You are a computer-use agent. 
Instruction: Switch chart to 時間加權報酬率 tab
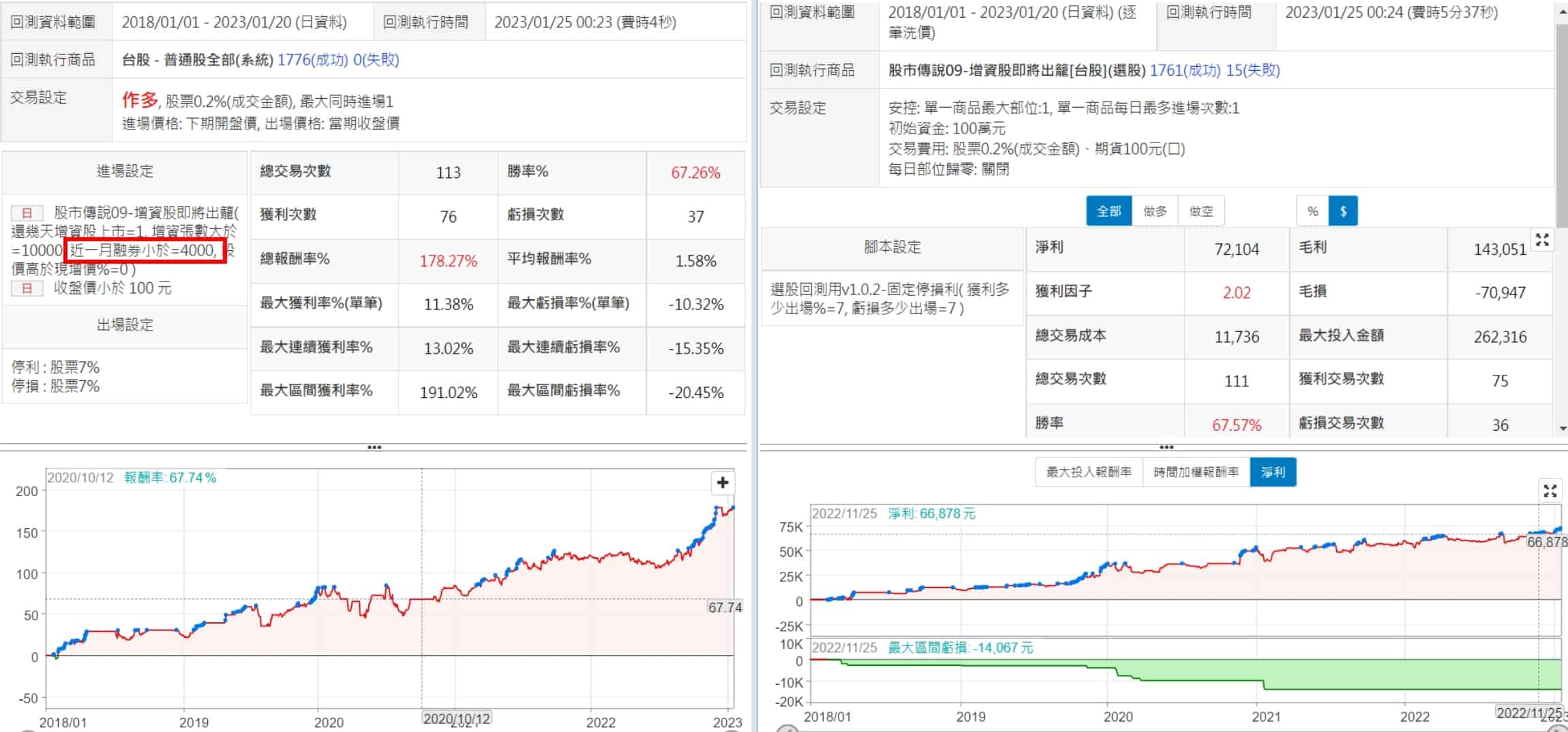[1196, 472]
